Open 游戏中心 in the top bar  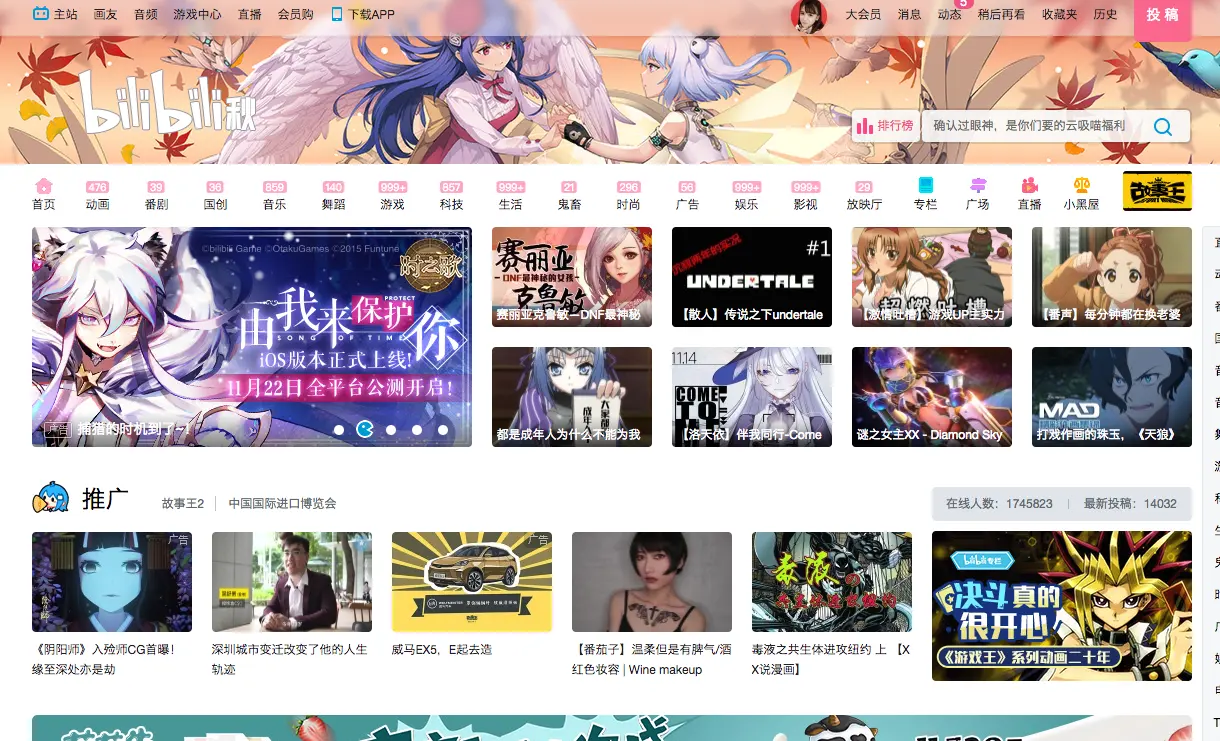click(197, 14)
